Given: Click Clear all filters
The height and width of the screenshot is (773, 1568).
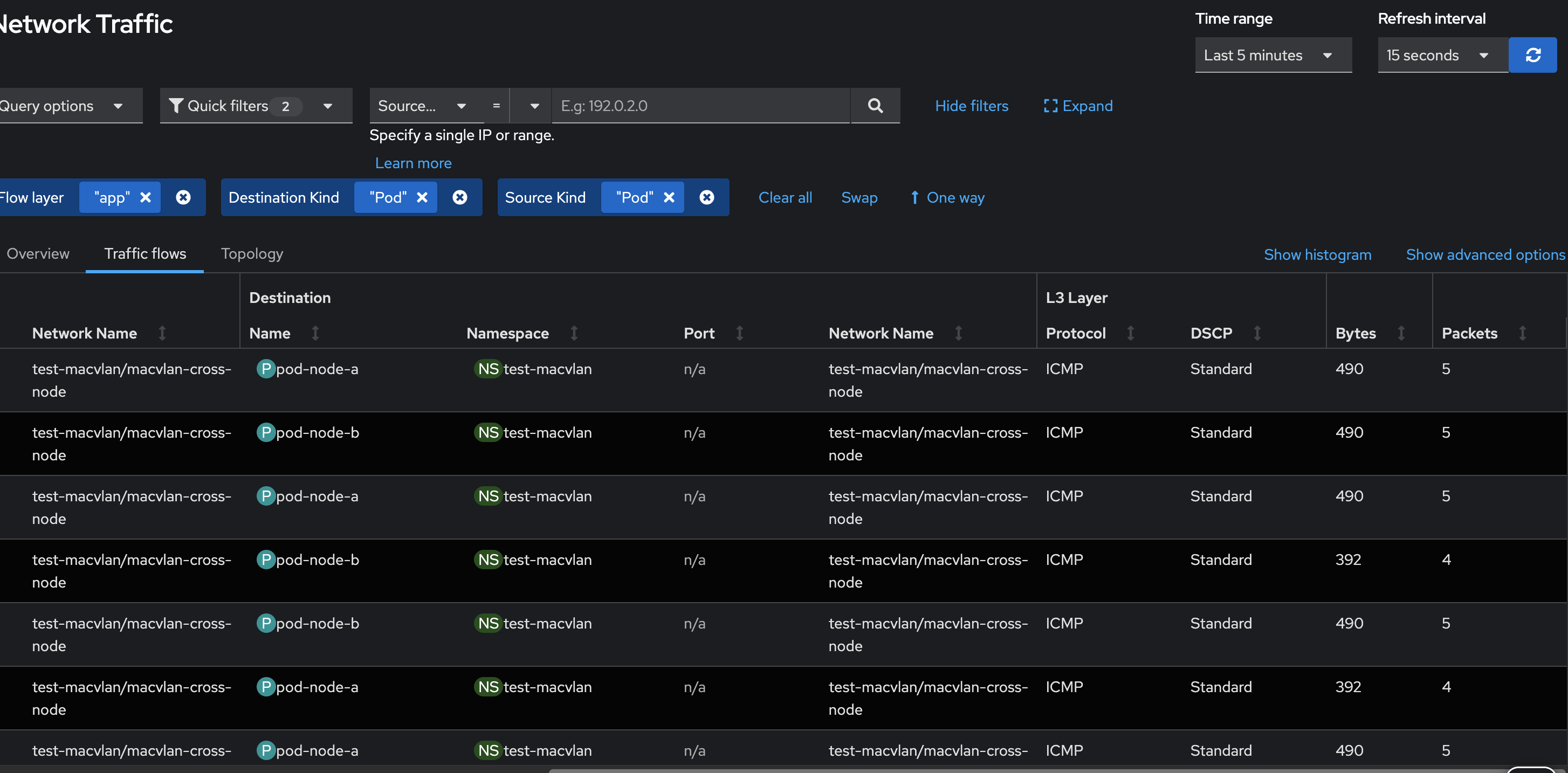Looking at the screenshot, I should pos(785,197).
